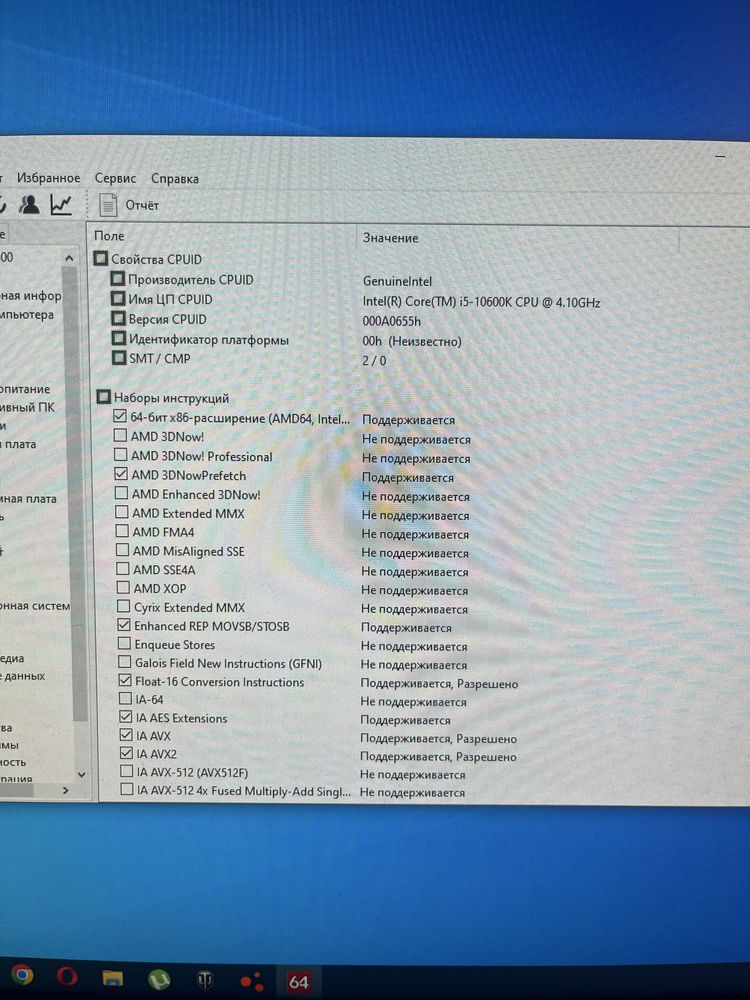The height and width of the screenshot is (1000, 750).
Task: Open Opera browser from the taskbar
Action: click(67, 976)
